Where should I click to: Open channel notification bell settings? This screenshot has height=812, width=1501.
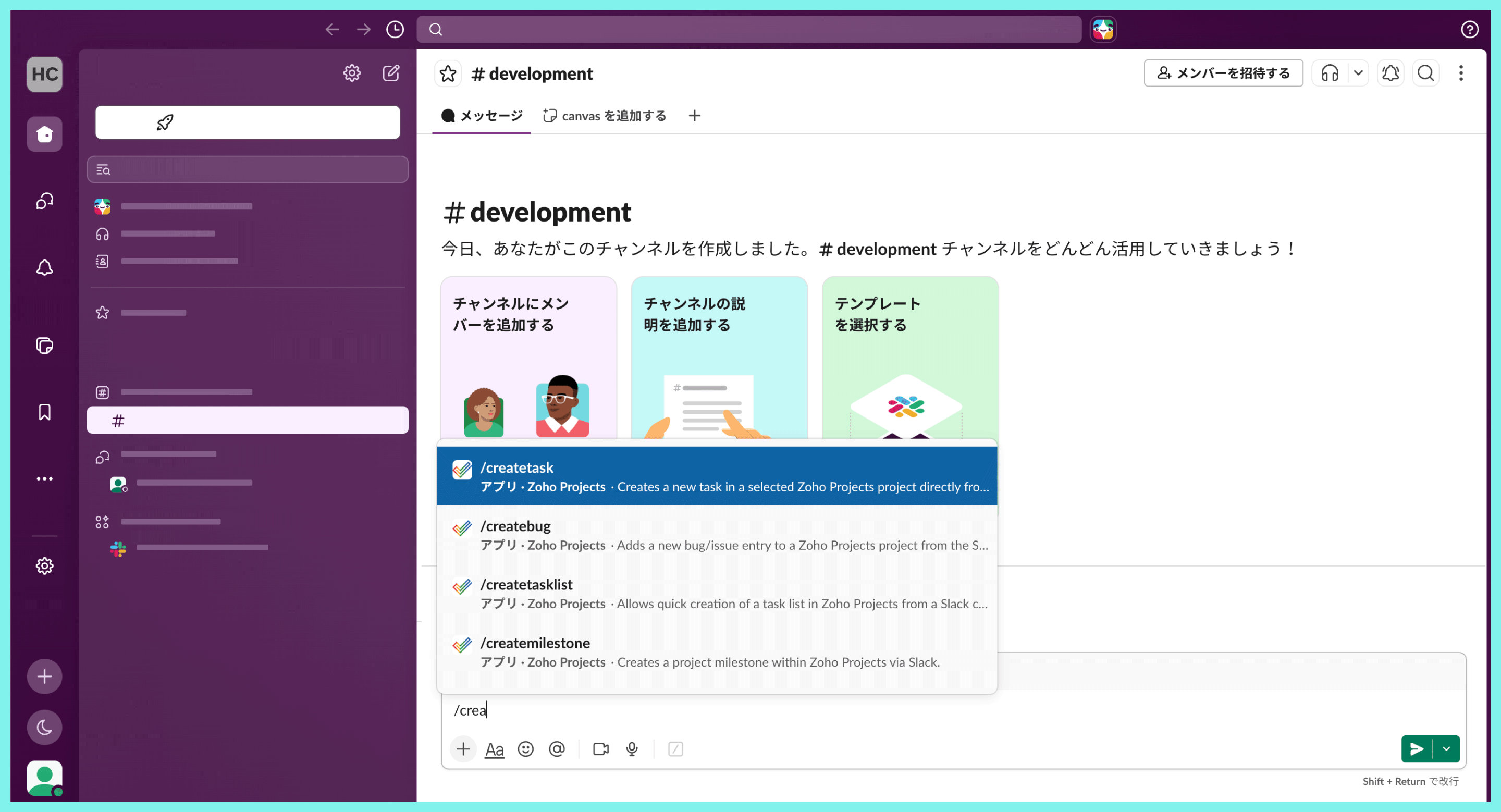coord(1391,73)
